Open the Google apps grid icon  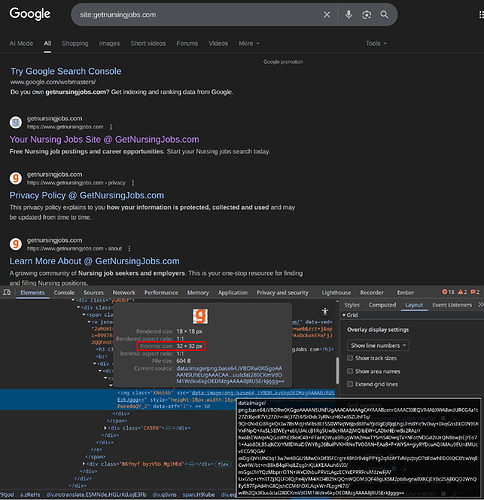(481, 15)
